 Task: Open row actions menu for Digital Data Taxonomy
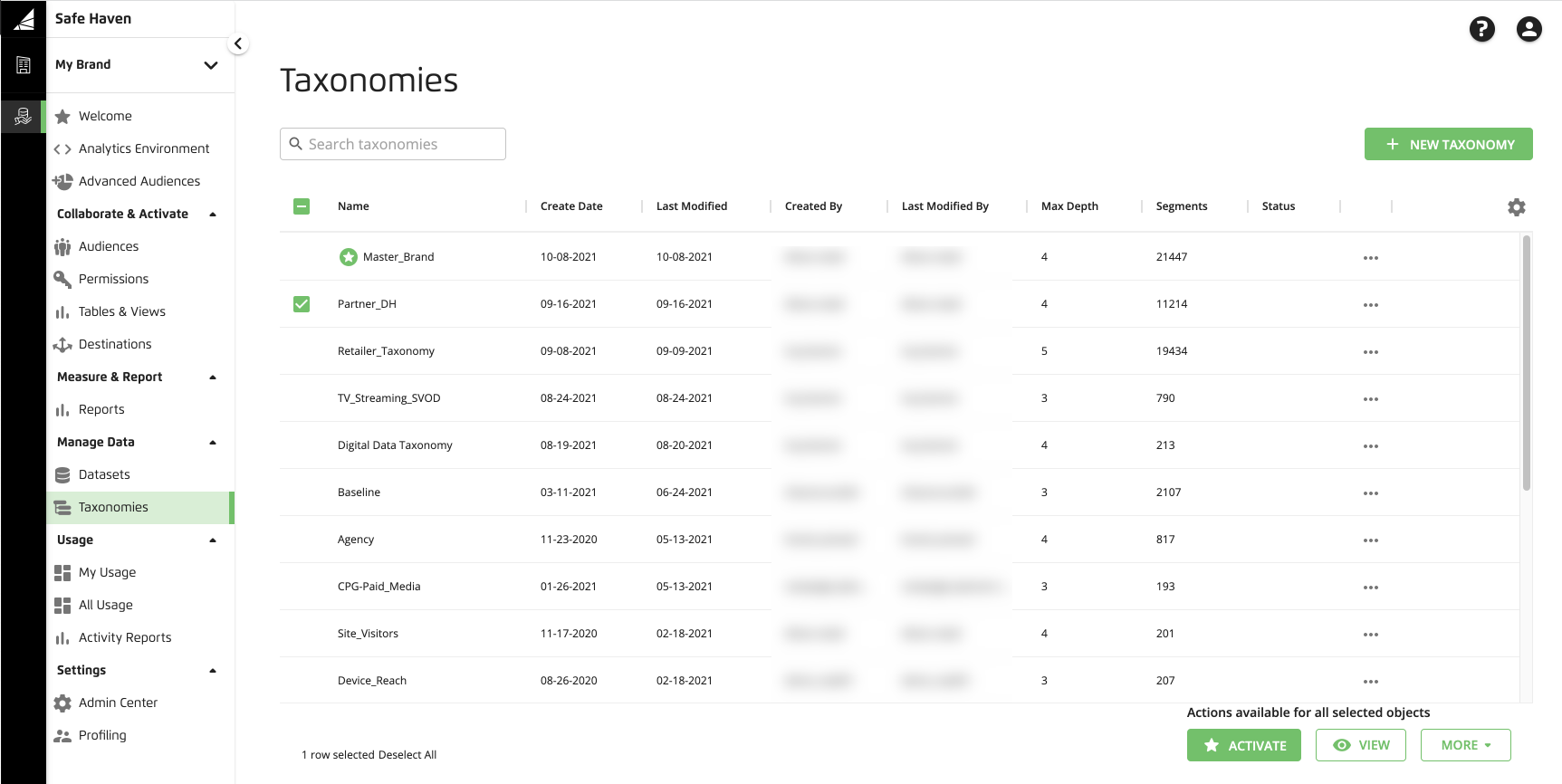(x=1370, y=446)
